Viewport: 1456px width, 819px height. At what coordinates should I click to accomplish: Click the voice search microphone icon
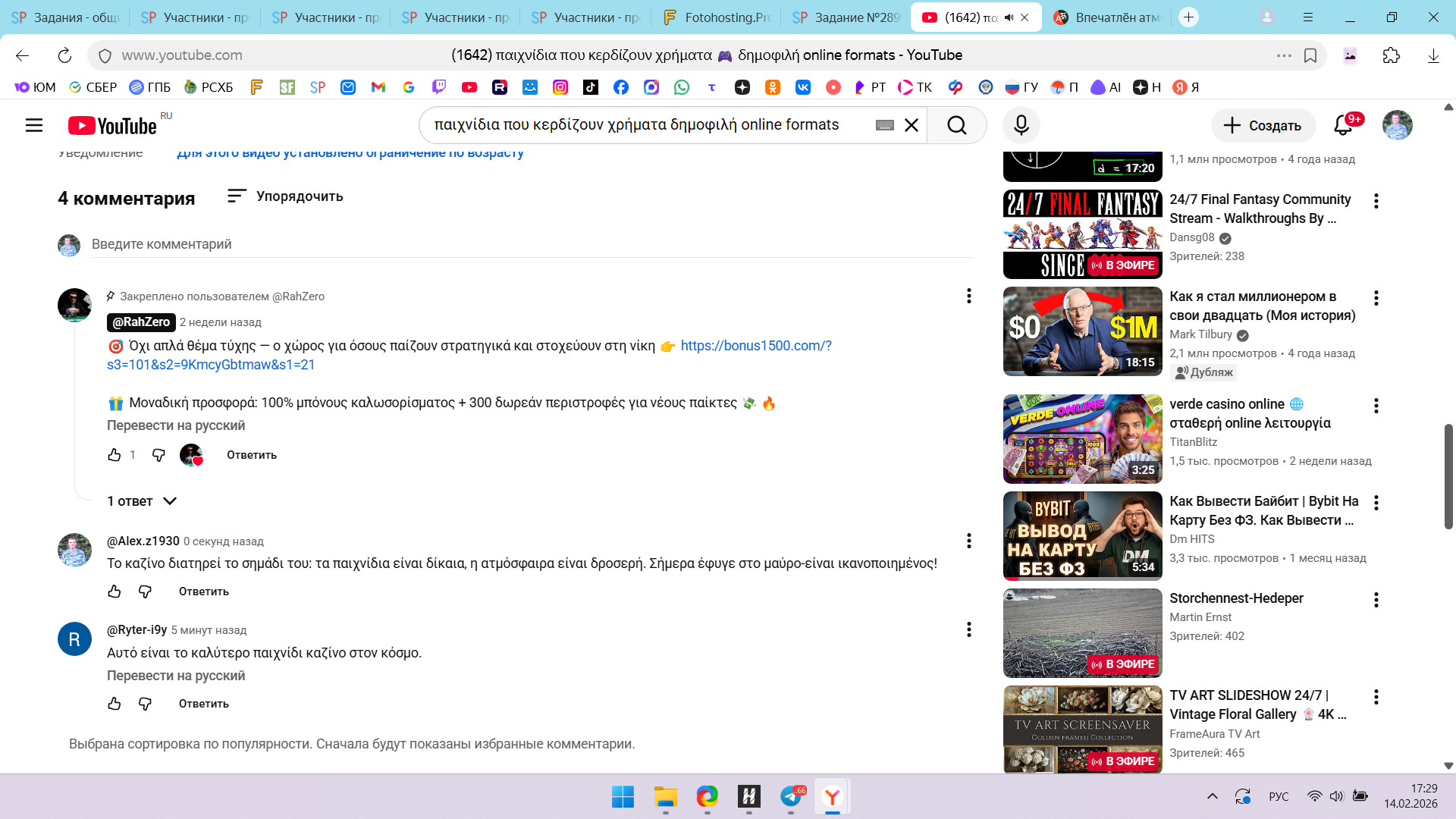[x=1021, y=125]
